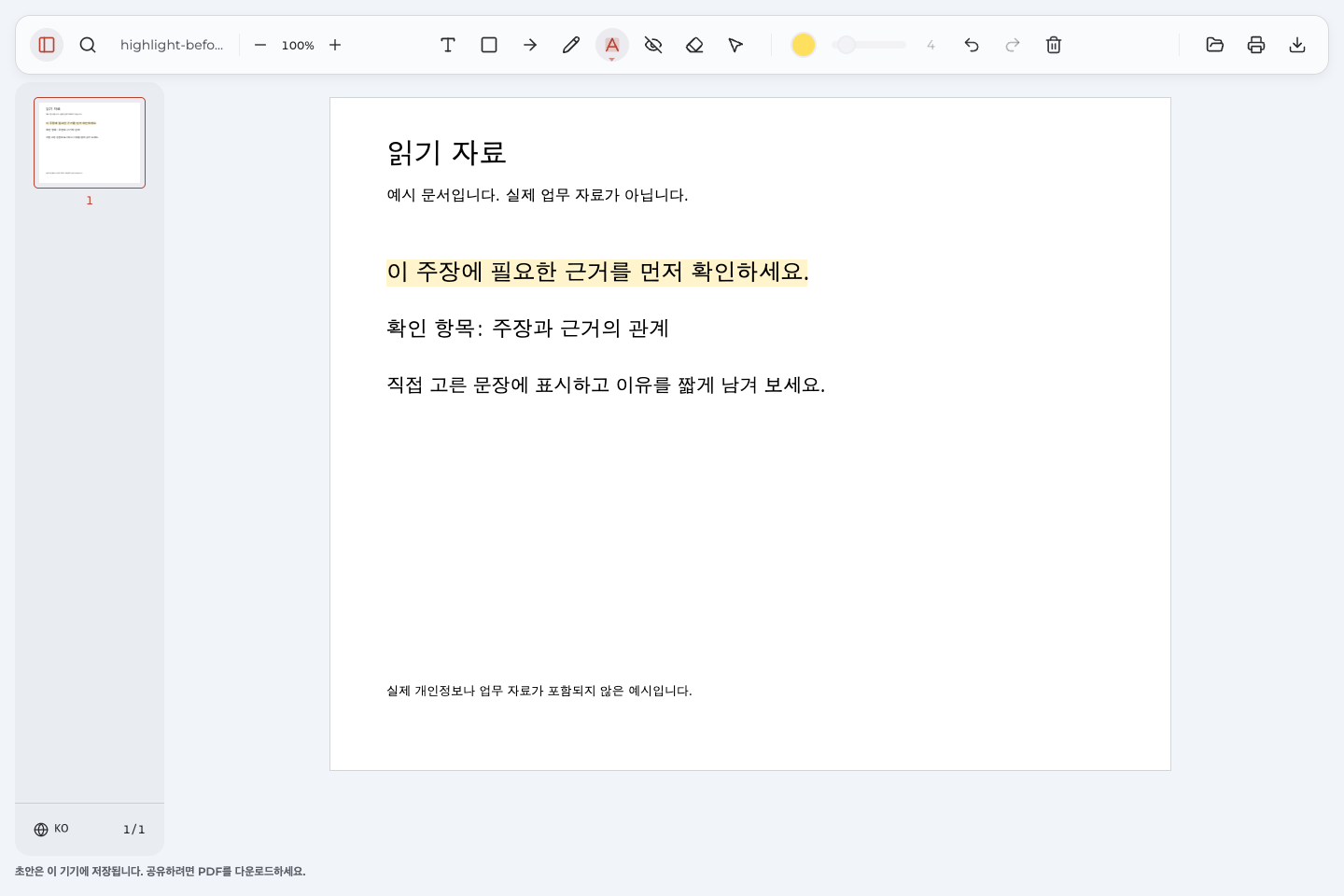The height and width of the screenshot is (896, 1344).
Task: Toggle the text Highlight tool
Action: [612, 45]
